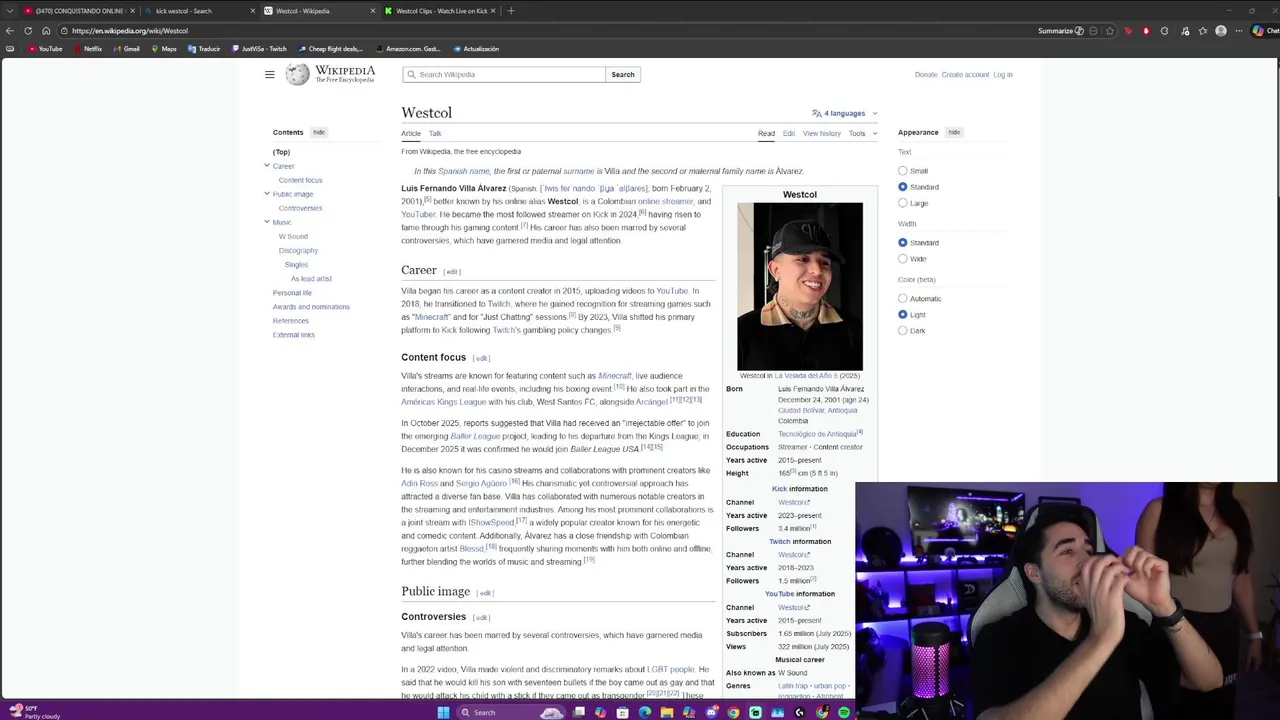
Task: Edit the Career section via its edit link
Action: click(452, 272)
